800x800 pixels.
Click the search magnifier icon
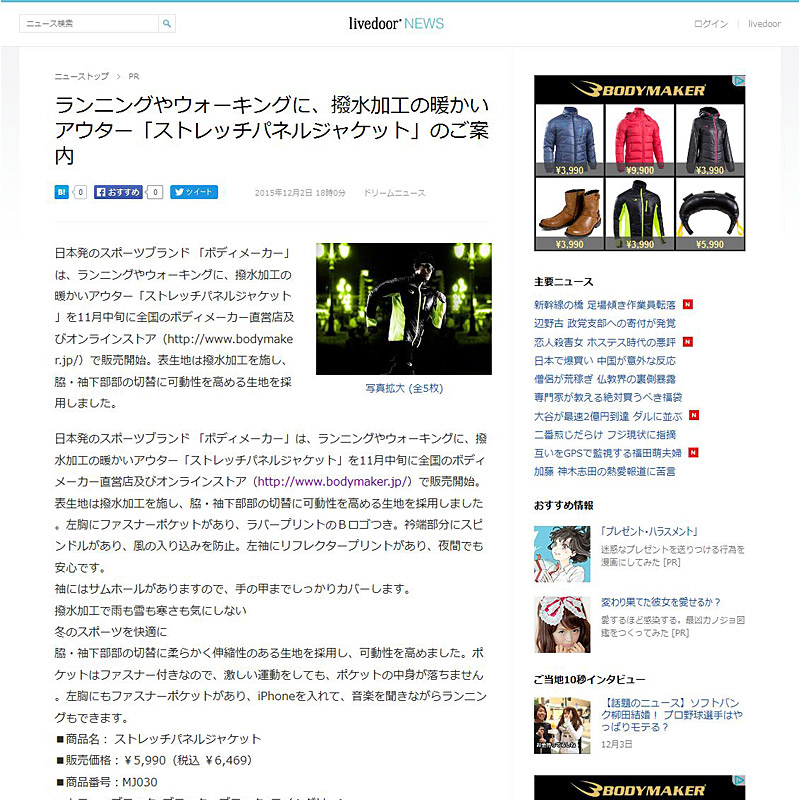click(x=167, y=23)
